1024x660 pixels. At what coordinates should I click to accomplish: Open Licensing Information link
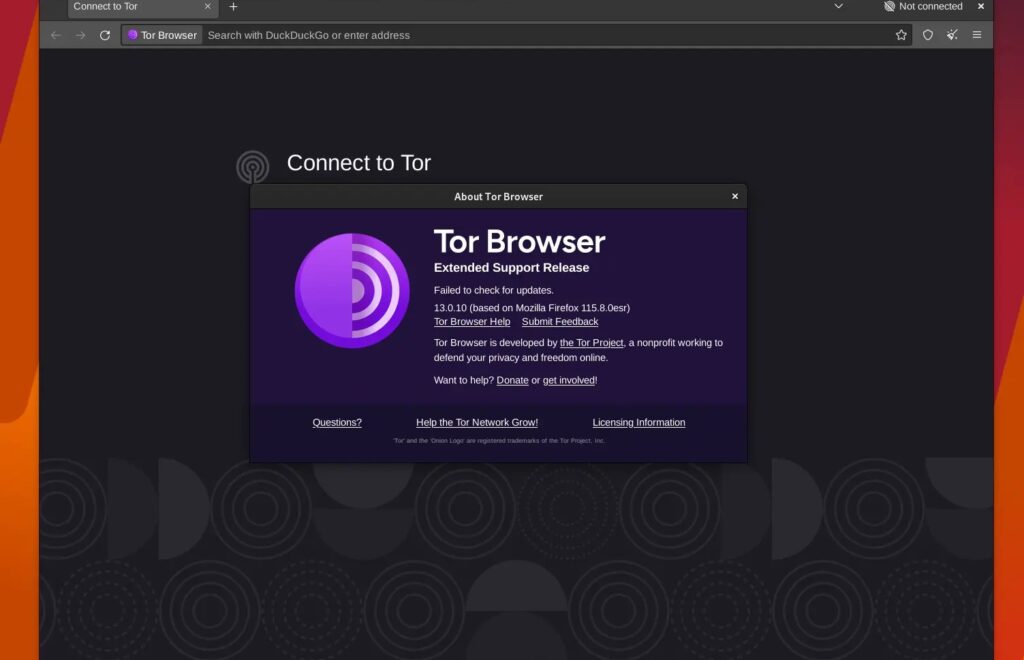(639, 422)
